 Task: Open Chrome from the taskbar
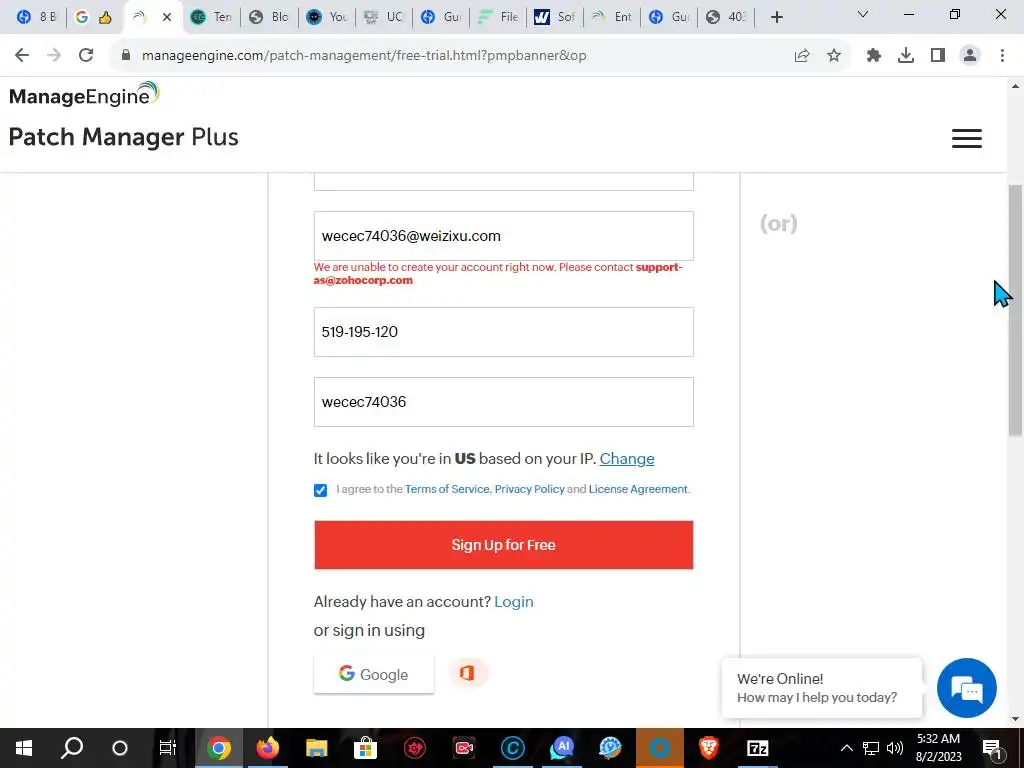(218, 748)
